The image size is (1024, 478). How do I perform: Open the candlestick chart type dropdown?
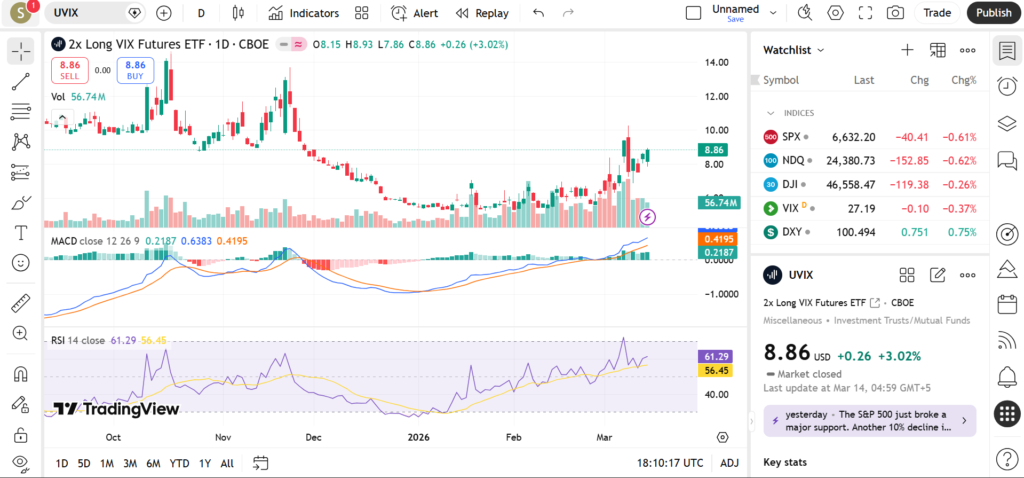point(237,13)
